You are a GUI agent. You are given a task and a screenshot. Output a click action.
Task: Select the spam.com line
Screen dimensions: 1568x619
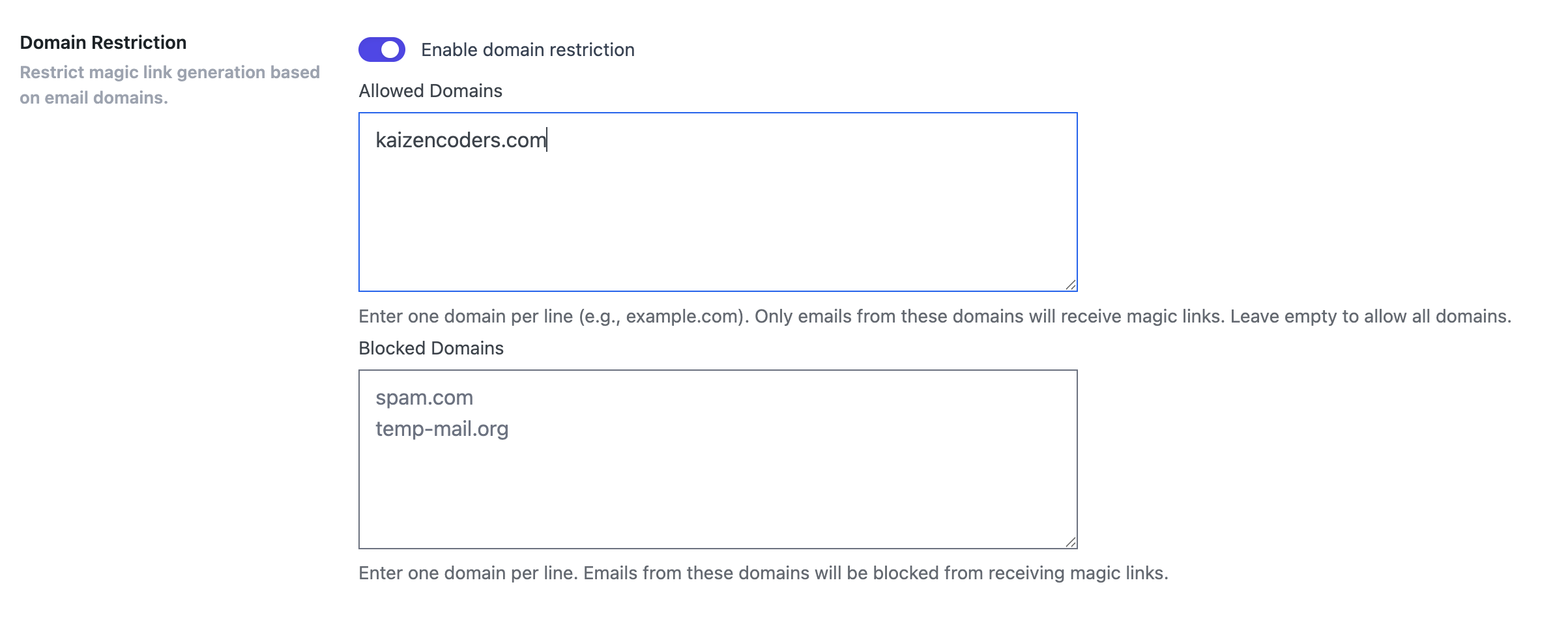point(424,397)
